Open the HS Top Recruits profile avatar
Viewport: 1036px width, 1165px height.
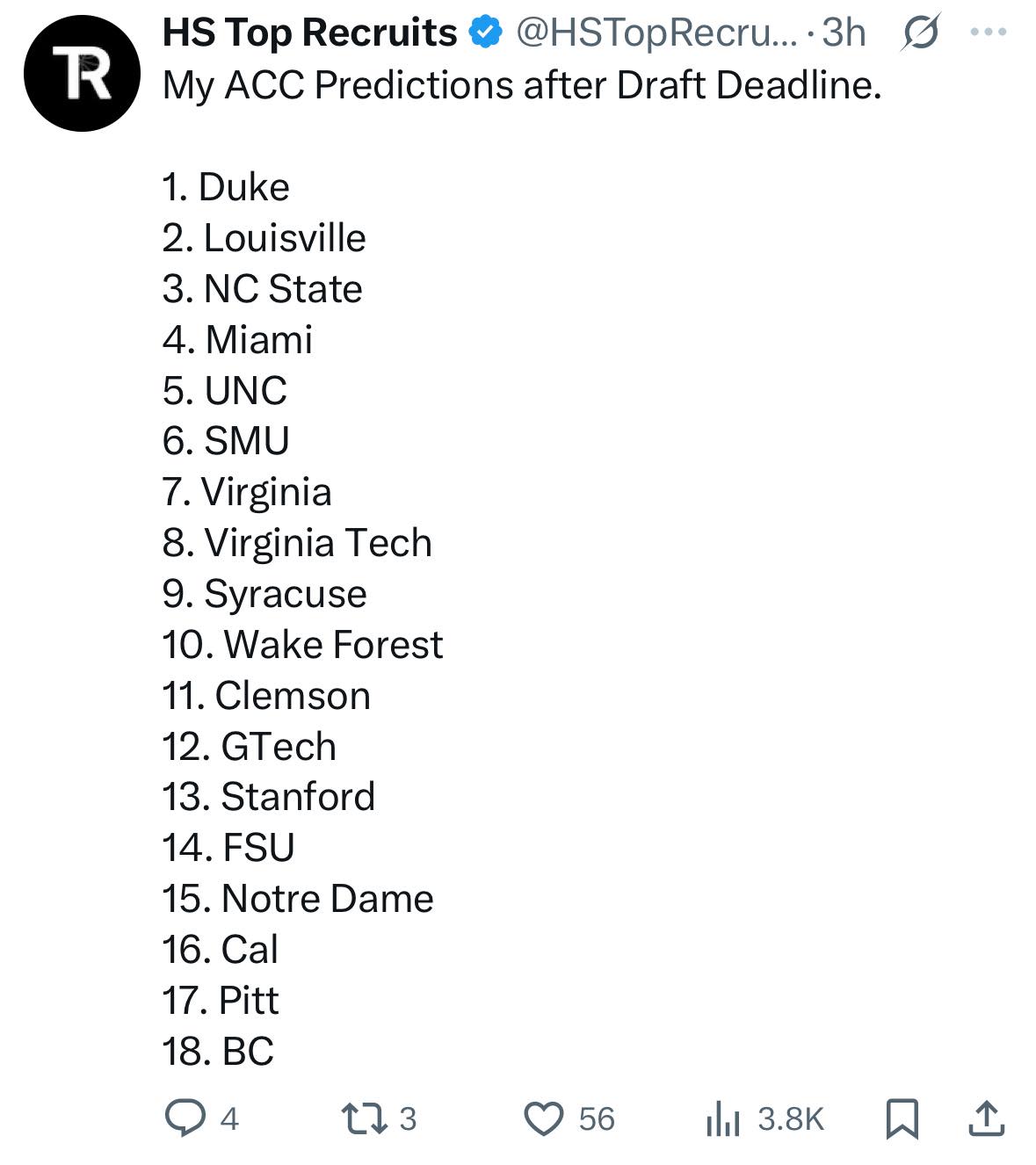pos(82,74)
